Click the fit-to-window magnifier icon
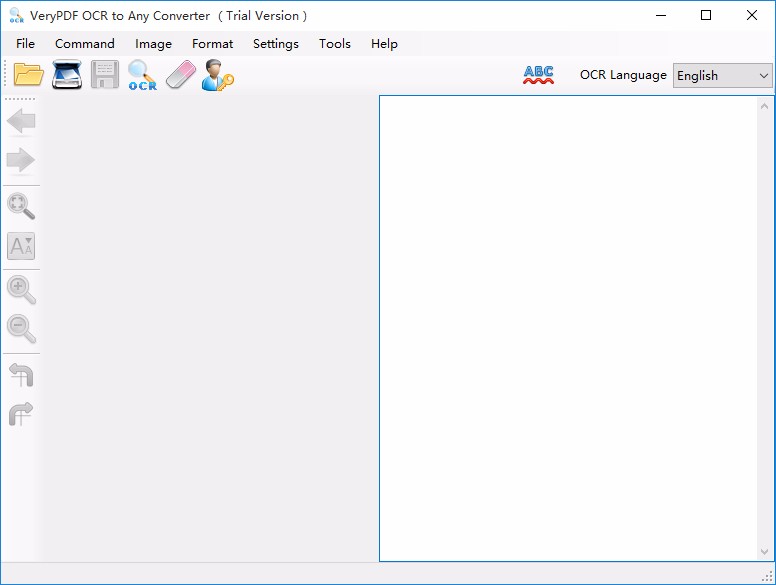This screenshot has height=585, width=776. click(21, 206)
